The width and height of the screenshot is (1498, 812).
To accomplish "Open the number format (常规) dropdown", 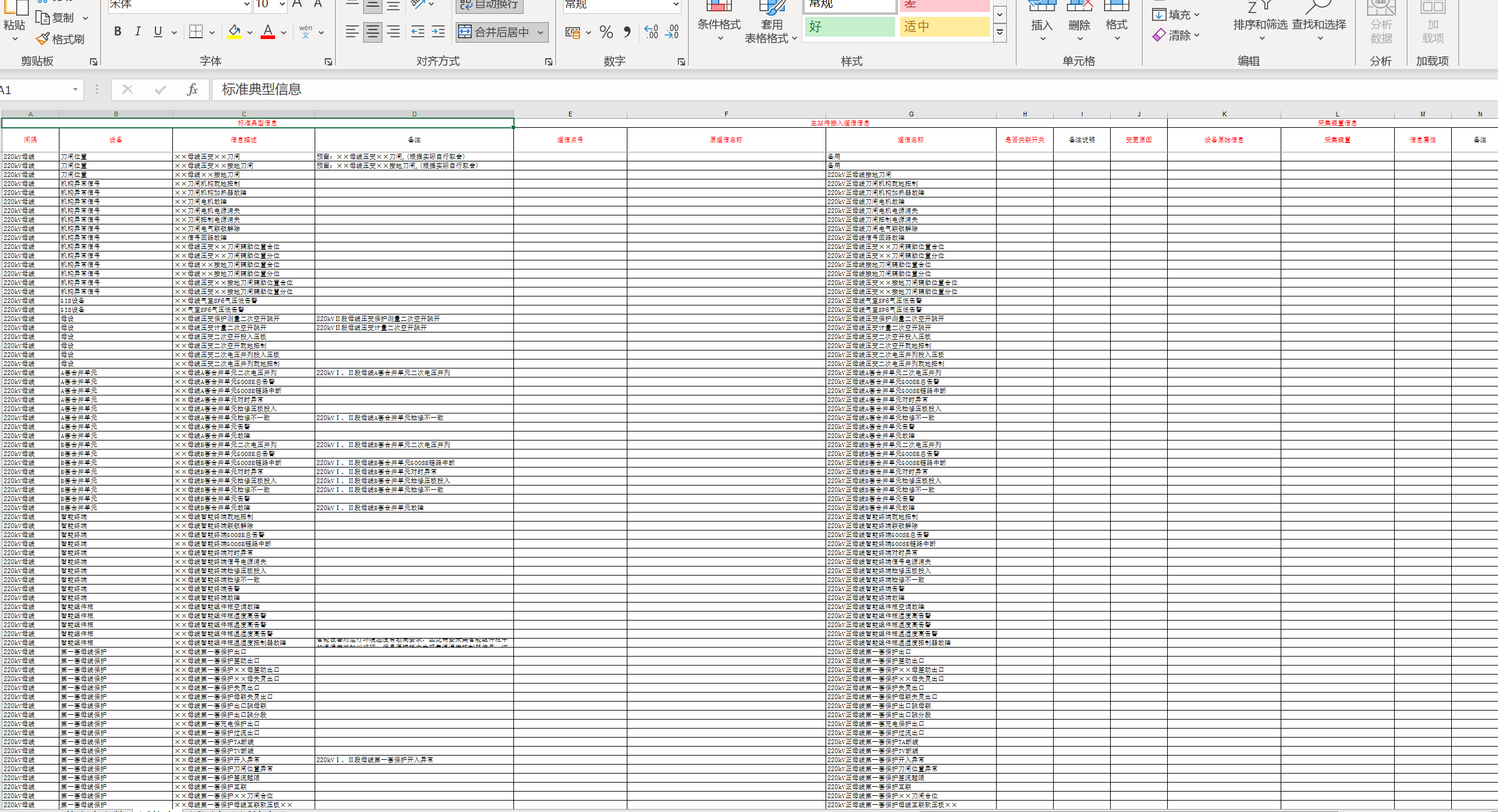I will coord(675,5).
